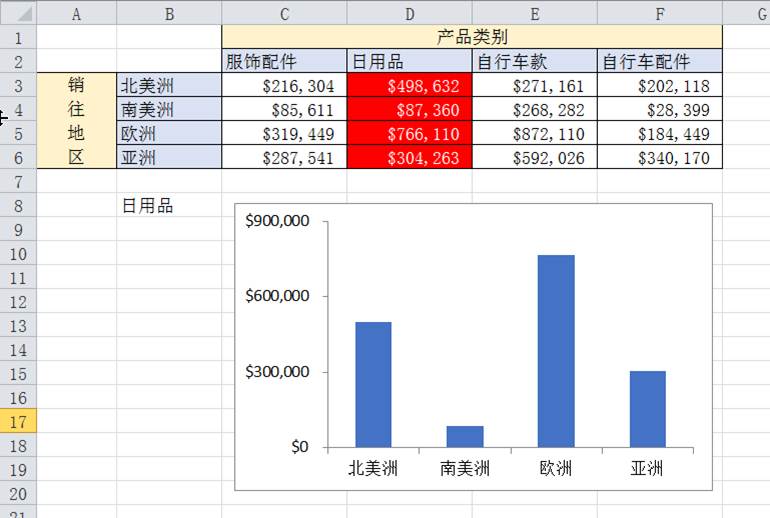Select the 北美洲 row label cell
The height and width of the screenshot is (518, 770).
(x=168, y=86)
